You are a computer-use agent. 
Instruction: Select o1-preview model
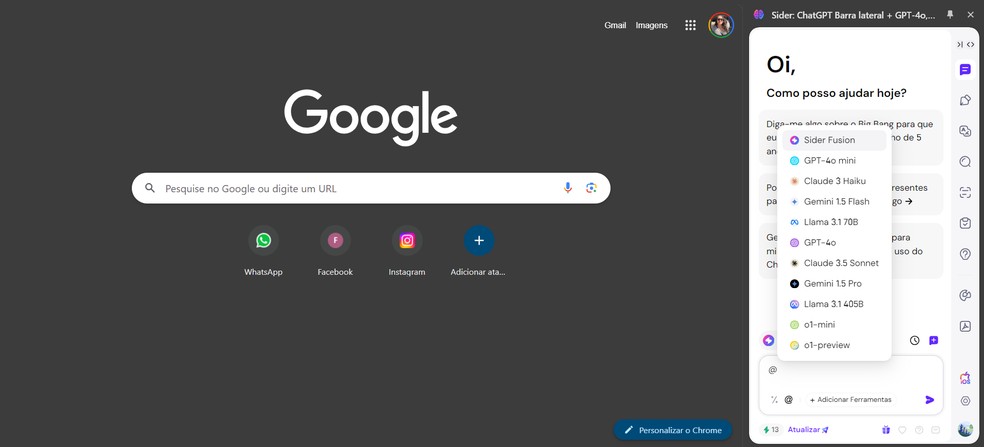click(834, 345)
